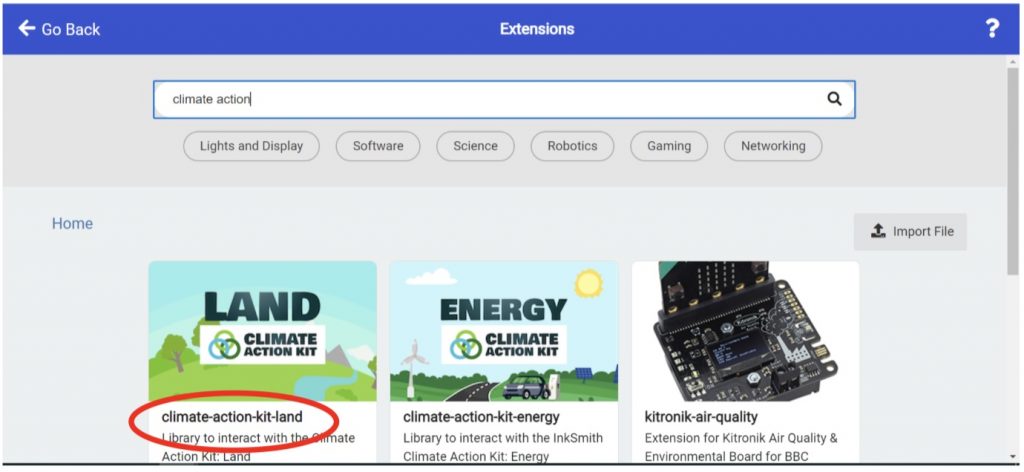Filter by Lights and Display category
The image size is (1024, 472).
point(251,146)
